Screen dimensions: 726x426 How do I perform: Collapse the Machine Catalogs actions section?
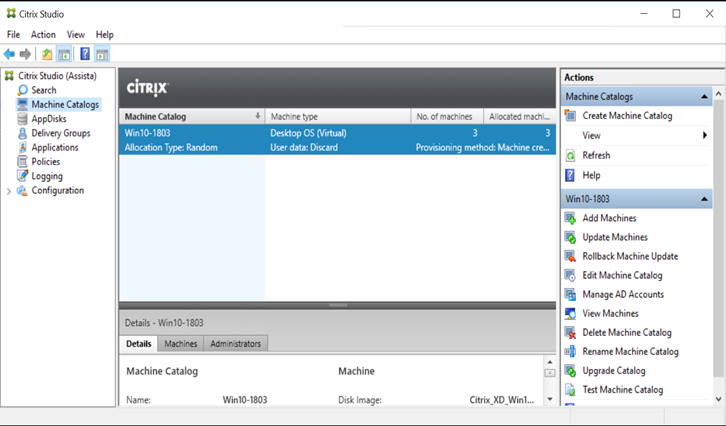point(704,96)
